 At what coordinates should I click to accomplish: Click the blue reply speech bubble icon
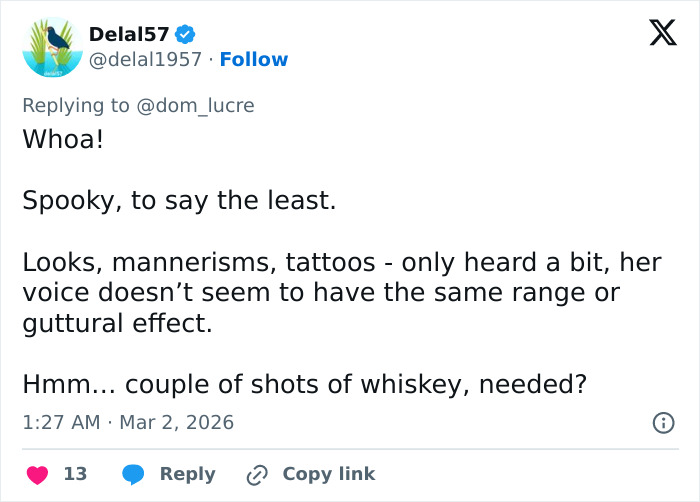point(134,474)
